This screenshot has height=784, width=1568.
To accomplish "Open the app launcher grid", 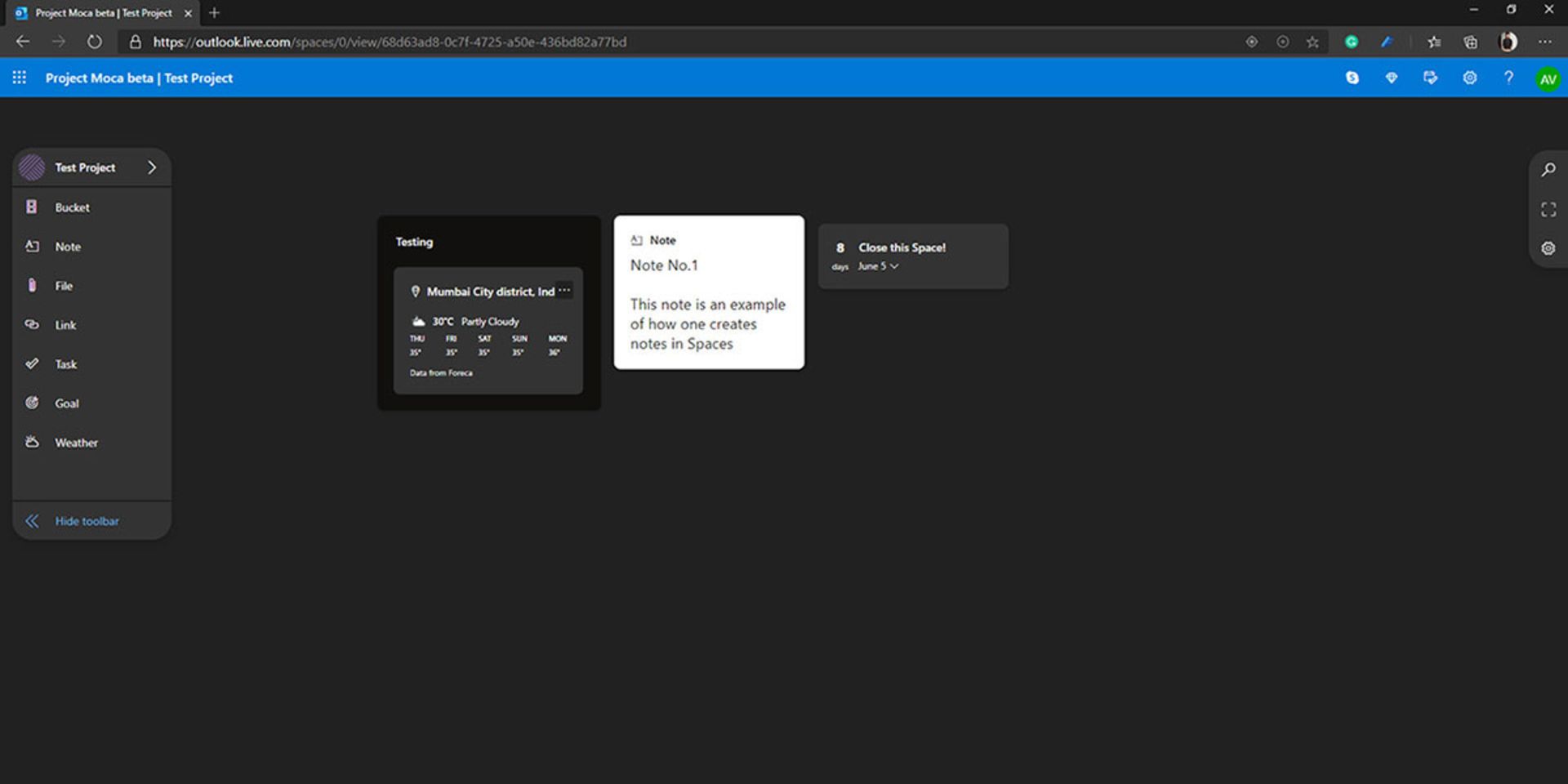I will pyautogui.click(x=19, y=77).
